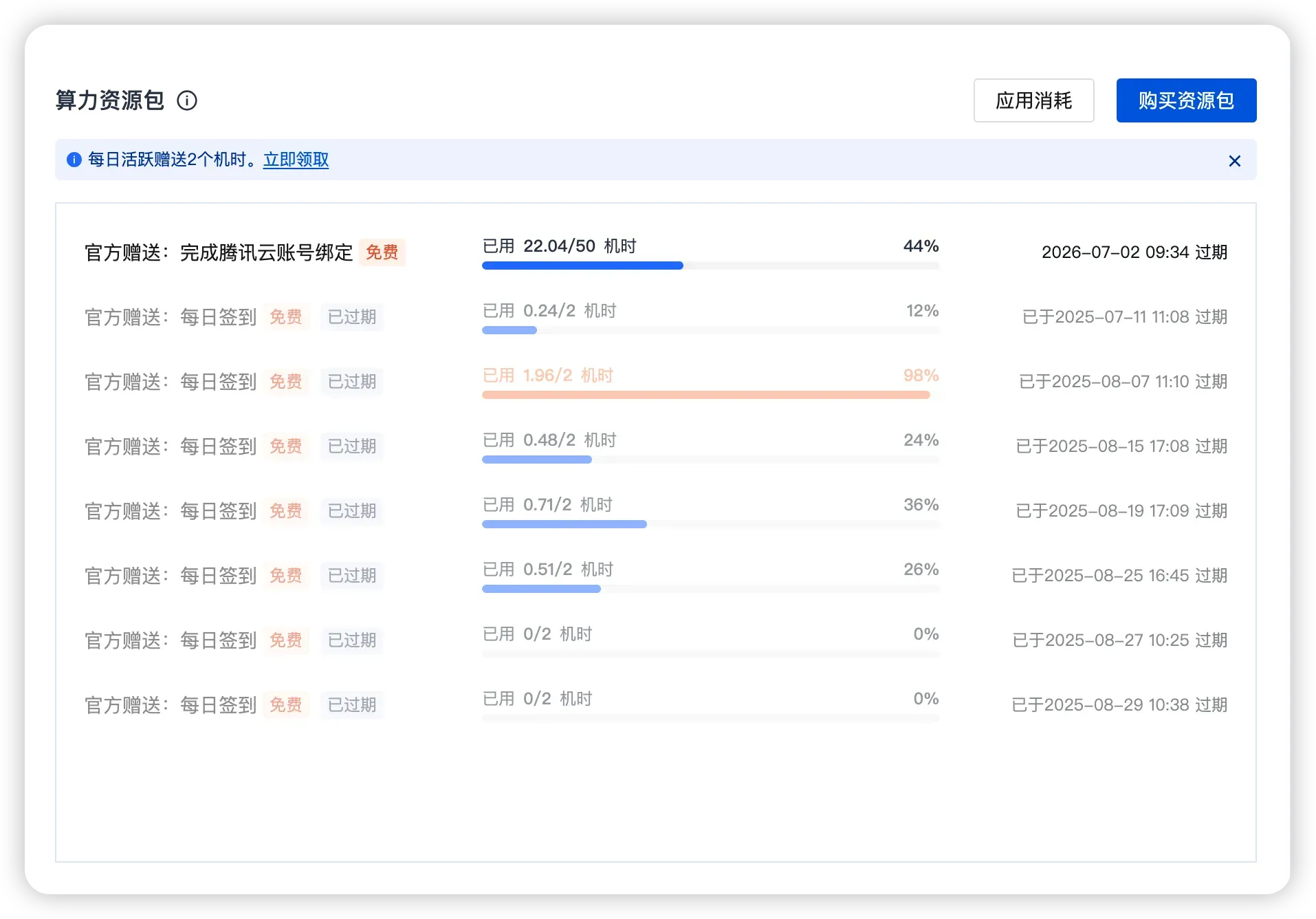This screenshot has height=919, width=1316.
Task: Click the 12% usage progress bar
Action: (710, 330)
